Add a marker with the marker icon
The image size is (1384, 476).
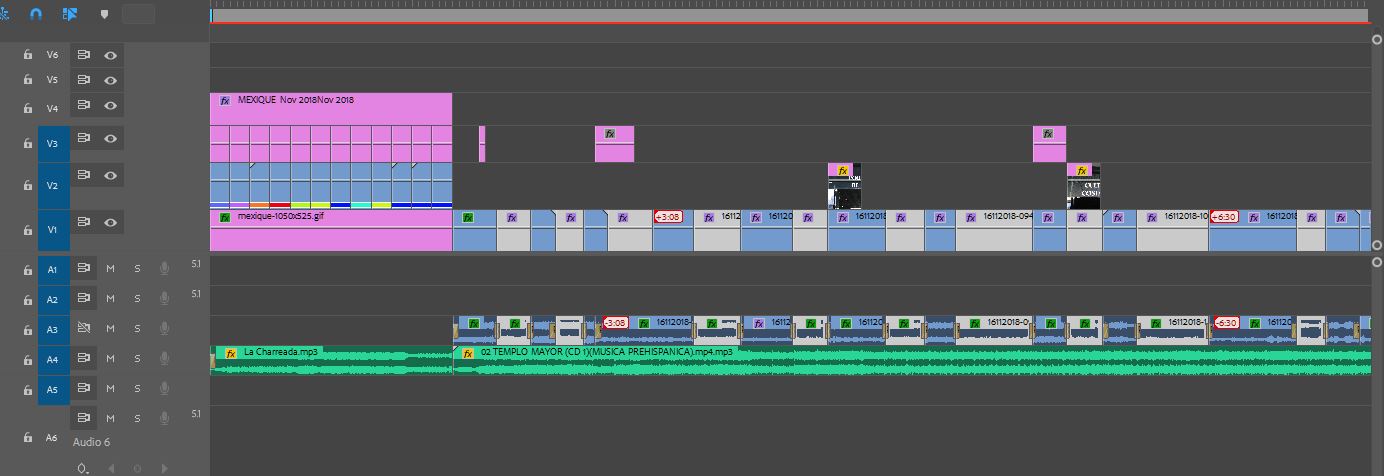104,15
